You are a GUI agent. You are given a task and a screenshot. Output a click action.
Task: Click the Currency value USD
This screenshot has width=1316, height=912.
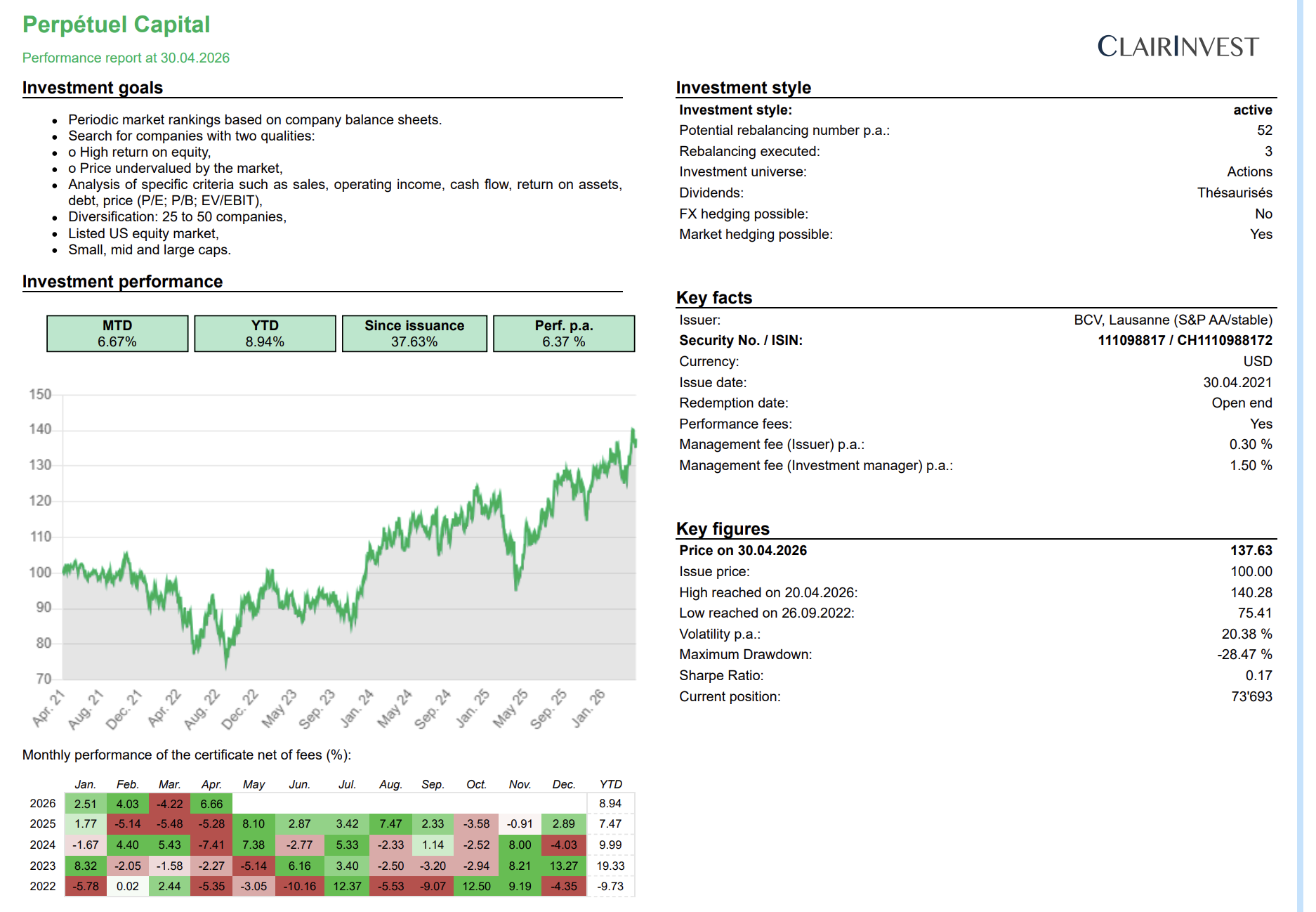point(1258,362)
